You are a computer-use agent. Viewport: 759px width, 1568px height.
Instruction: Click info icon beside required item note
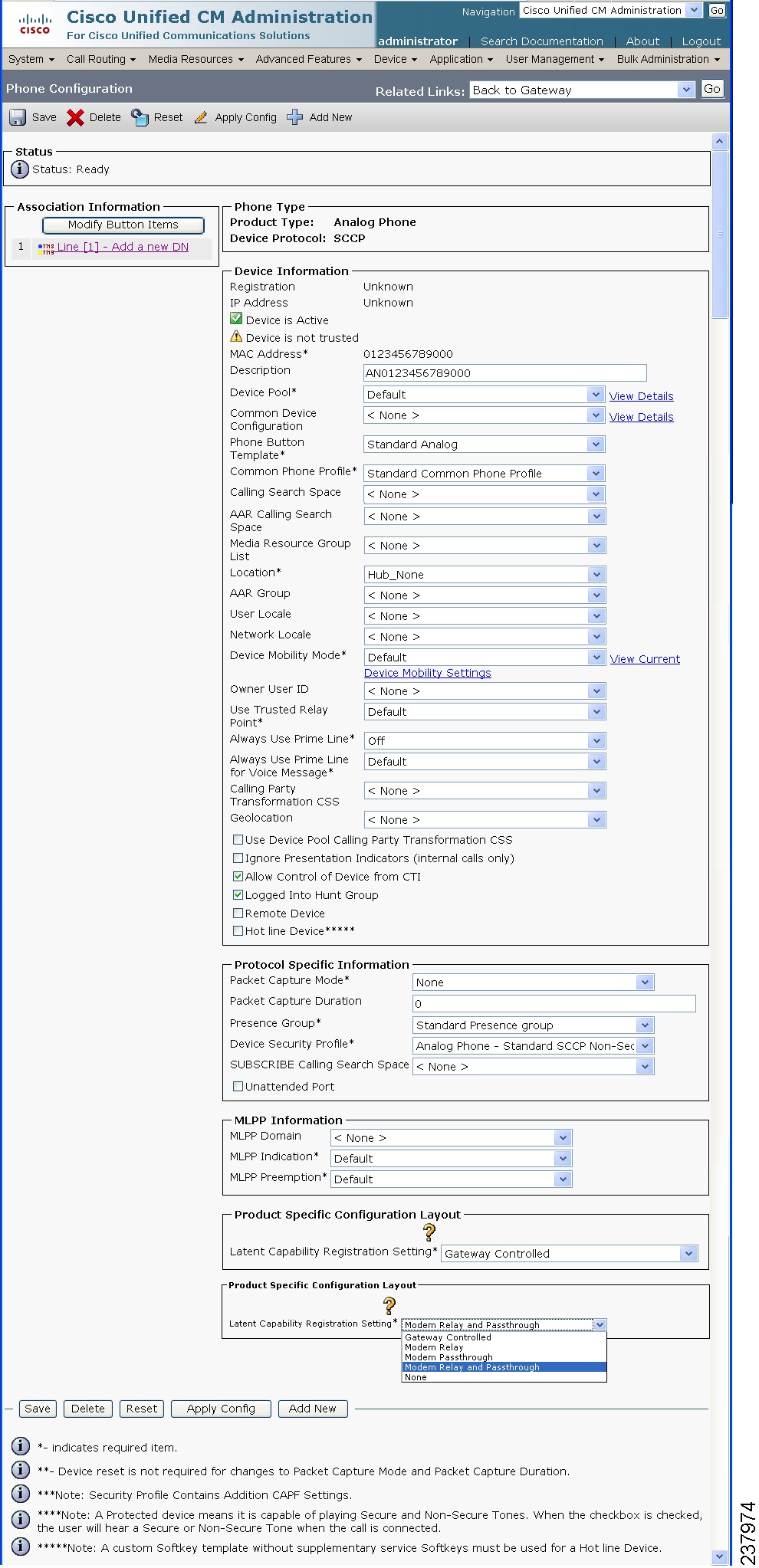[x=21, y=1446]
